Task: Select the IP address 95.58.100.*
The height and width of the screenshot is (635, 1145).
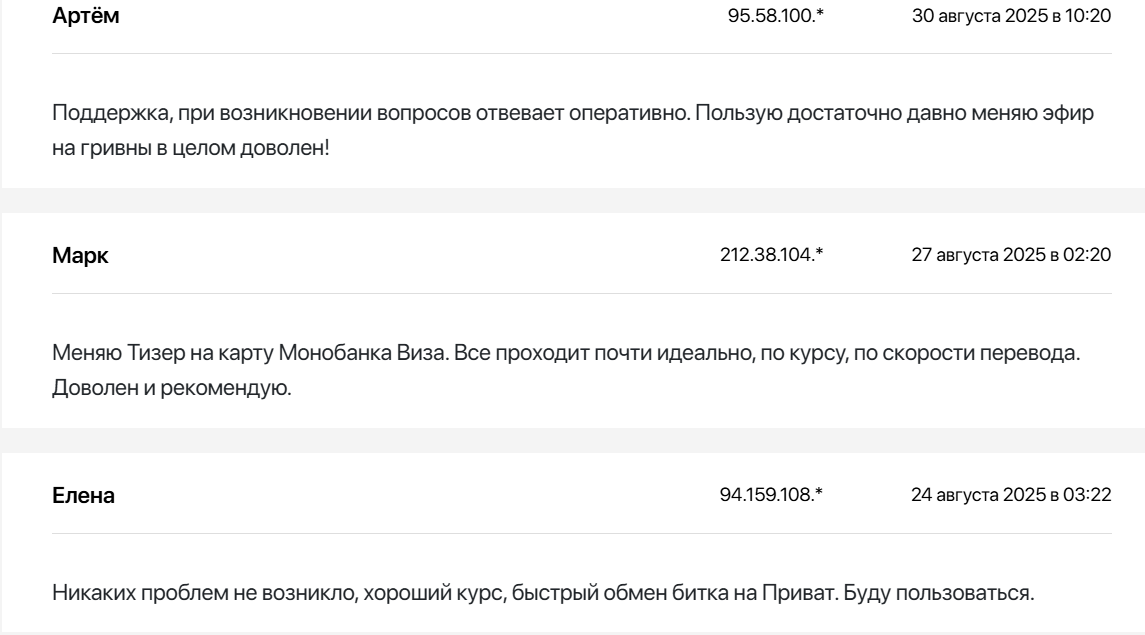Action: [x=768, y=16]
